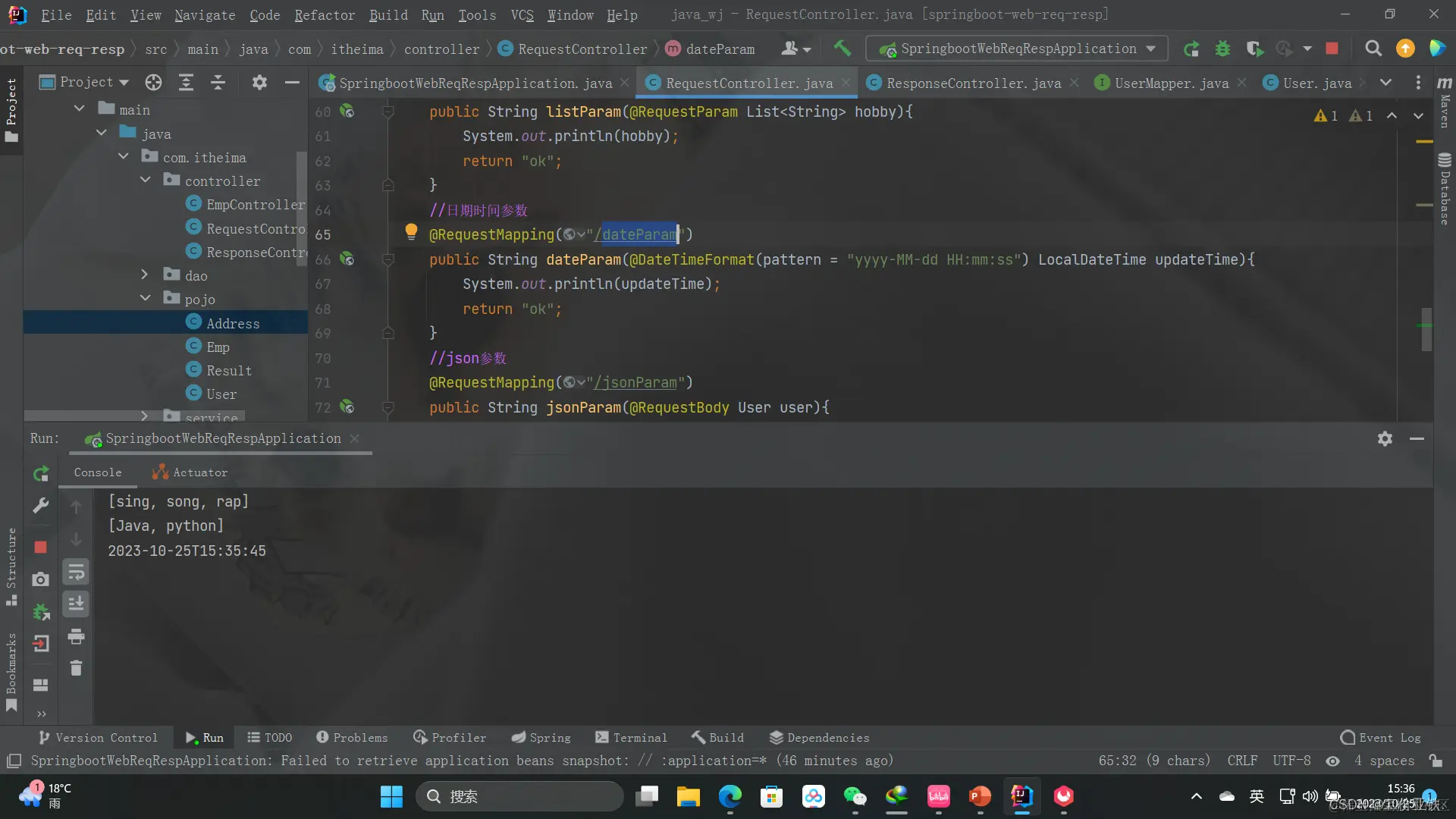Expand the dao folder in project tree
This screenshot has height=819, width=1456.
[145, 275]
